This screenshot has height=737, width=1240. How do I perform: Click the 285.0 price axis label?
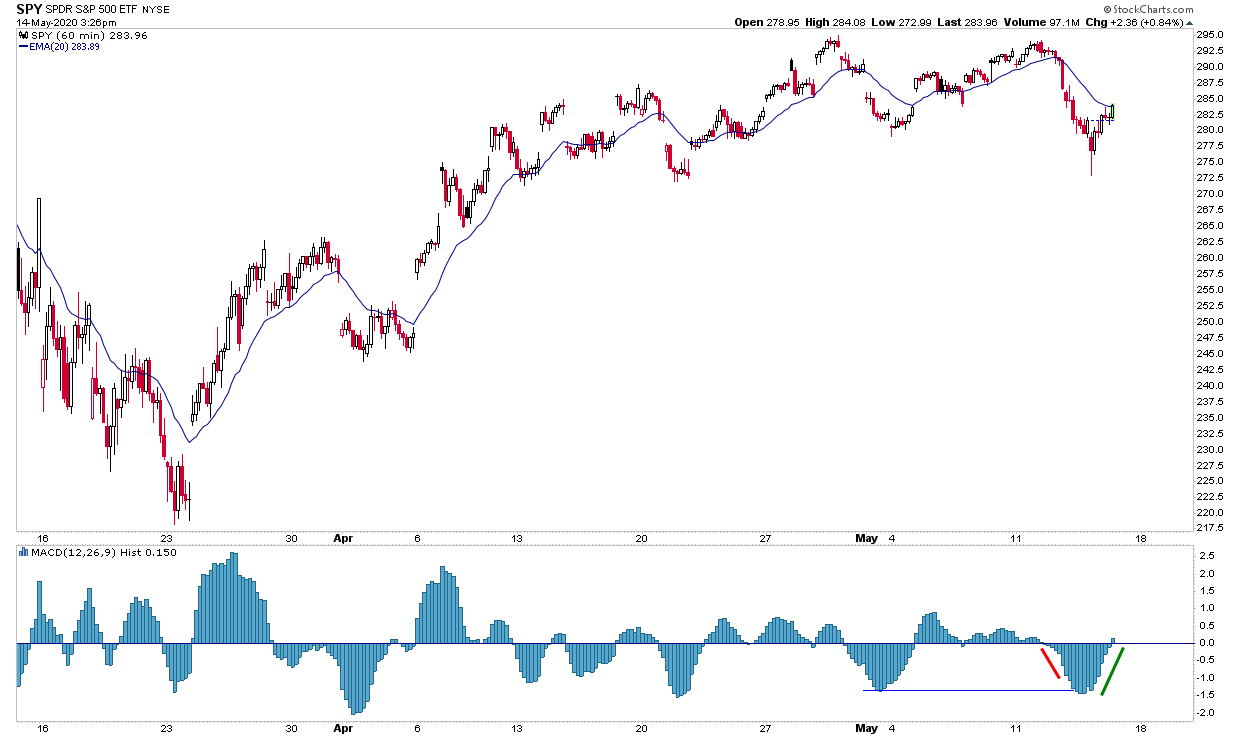[x=1210, y=98]
